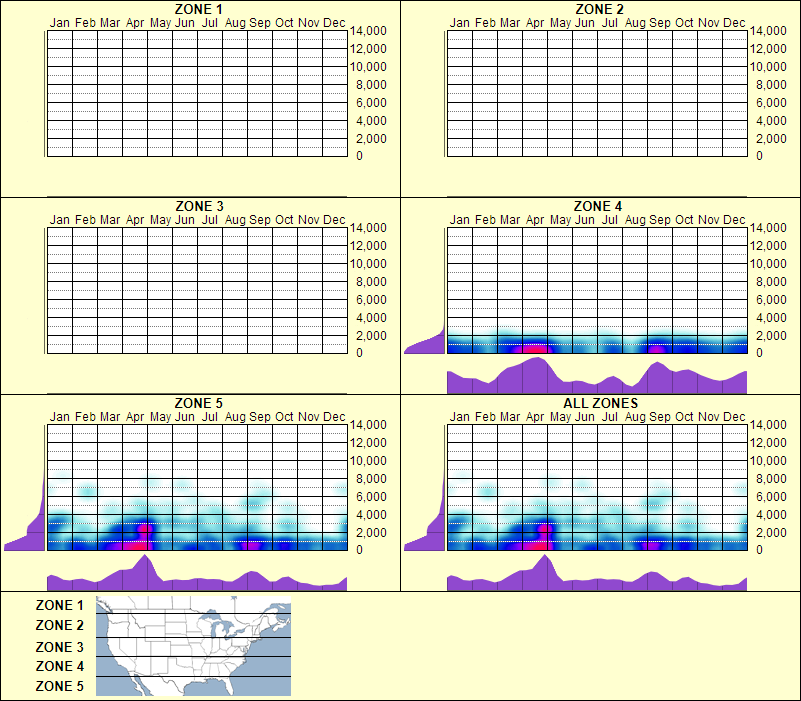The height and width of the screenshot is (701, 801).
Task: Select the Apr label on ZONE 5 axis
Action: point(133,416)
